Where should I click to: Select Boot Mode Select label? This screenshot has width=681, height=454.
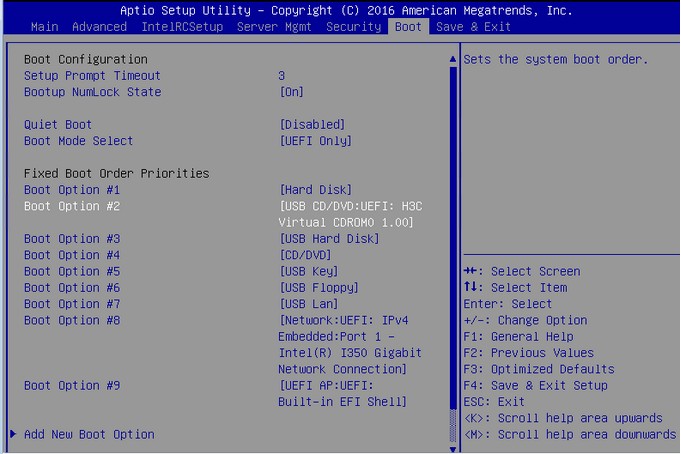coord(78,141)
